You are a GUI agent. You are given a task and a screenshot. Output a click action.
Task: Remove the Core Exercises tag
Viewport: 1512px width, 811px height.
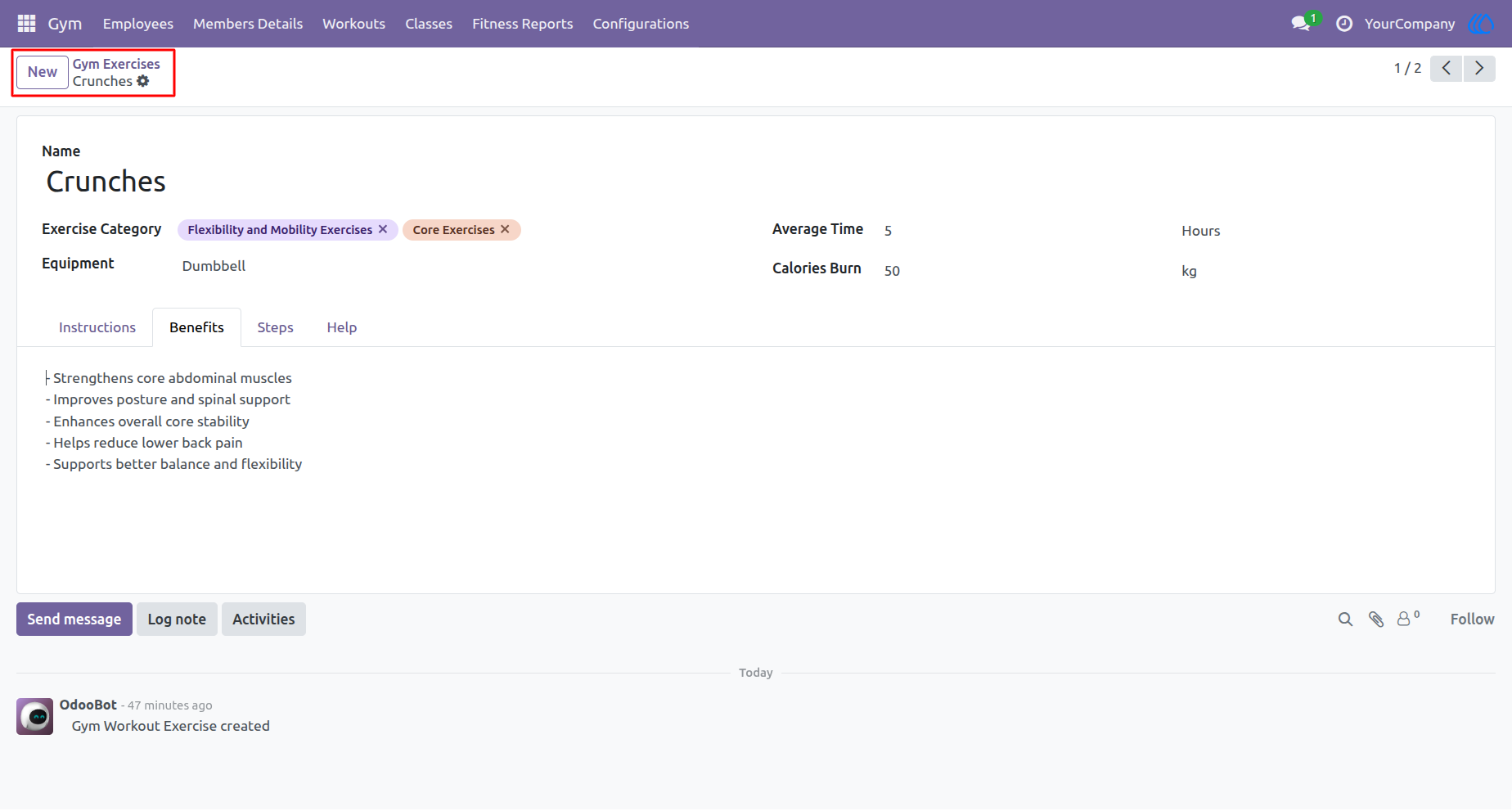click(505, 229)
